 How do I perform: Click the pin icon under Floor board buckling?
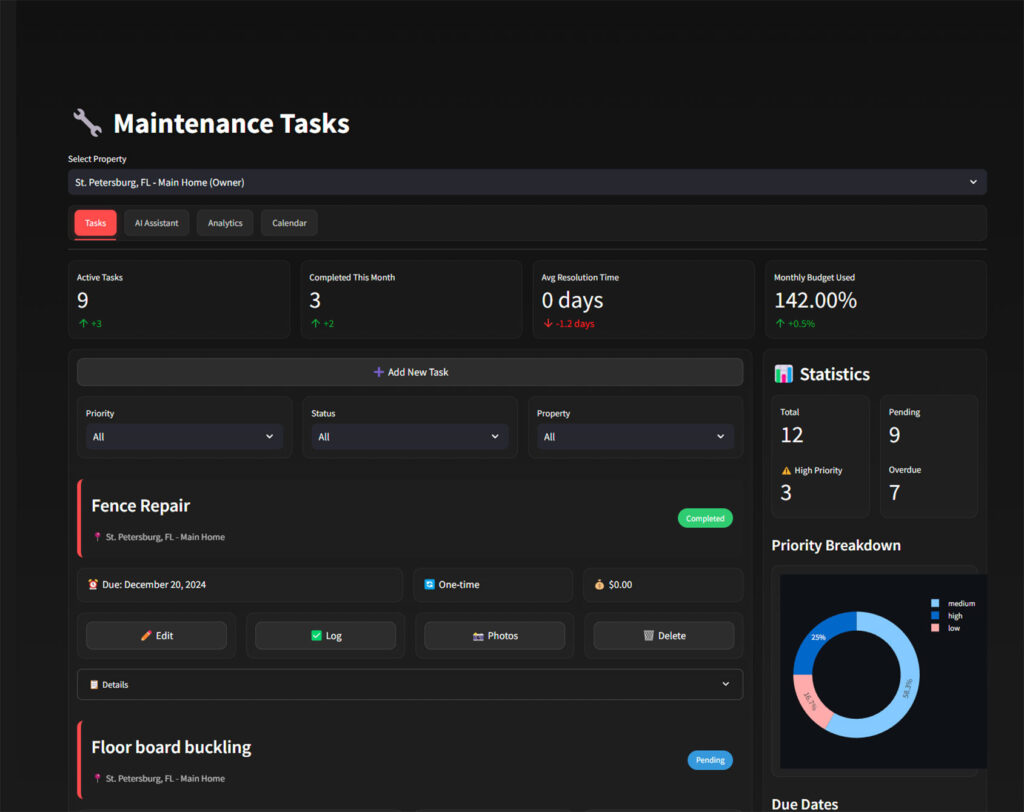coord(97,778)
